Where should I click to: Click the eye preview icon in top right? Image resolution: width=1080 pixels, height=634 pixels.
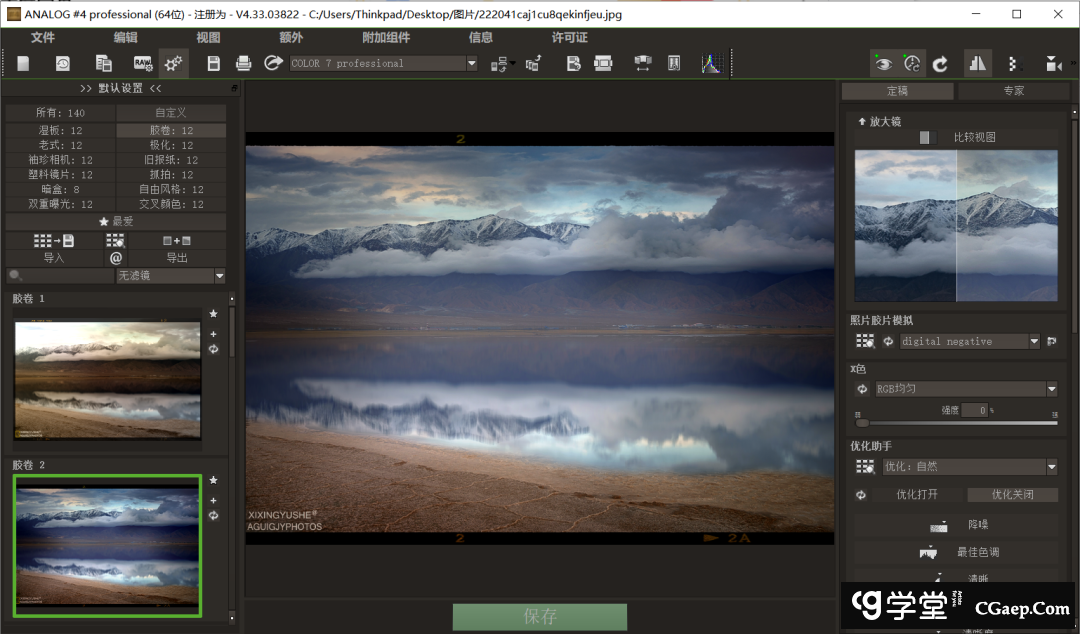[x=883, y=63]
